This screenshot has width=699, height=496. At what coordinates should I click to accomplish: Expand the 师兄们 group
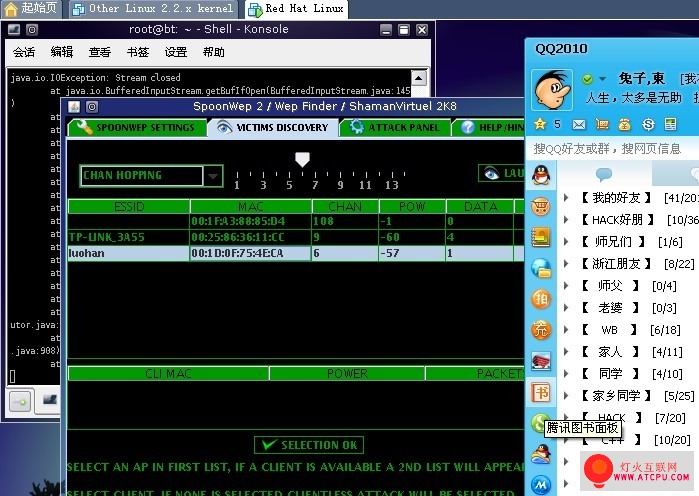(x=566, y=242)
